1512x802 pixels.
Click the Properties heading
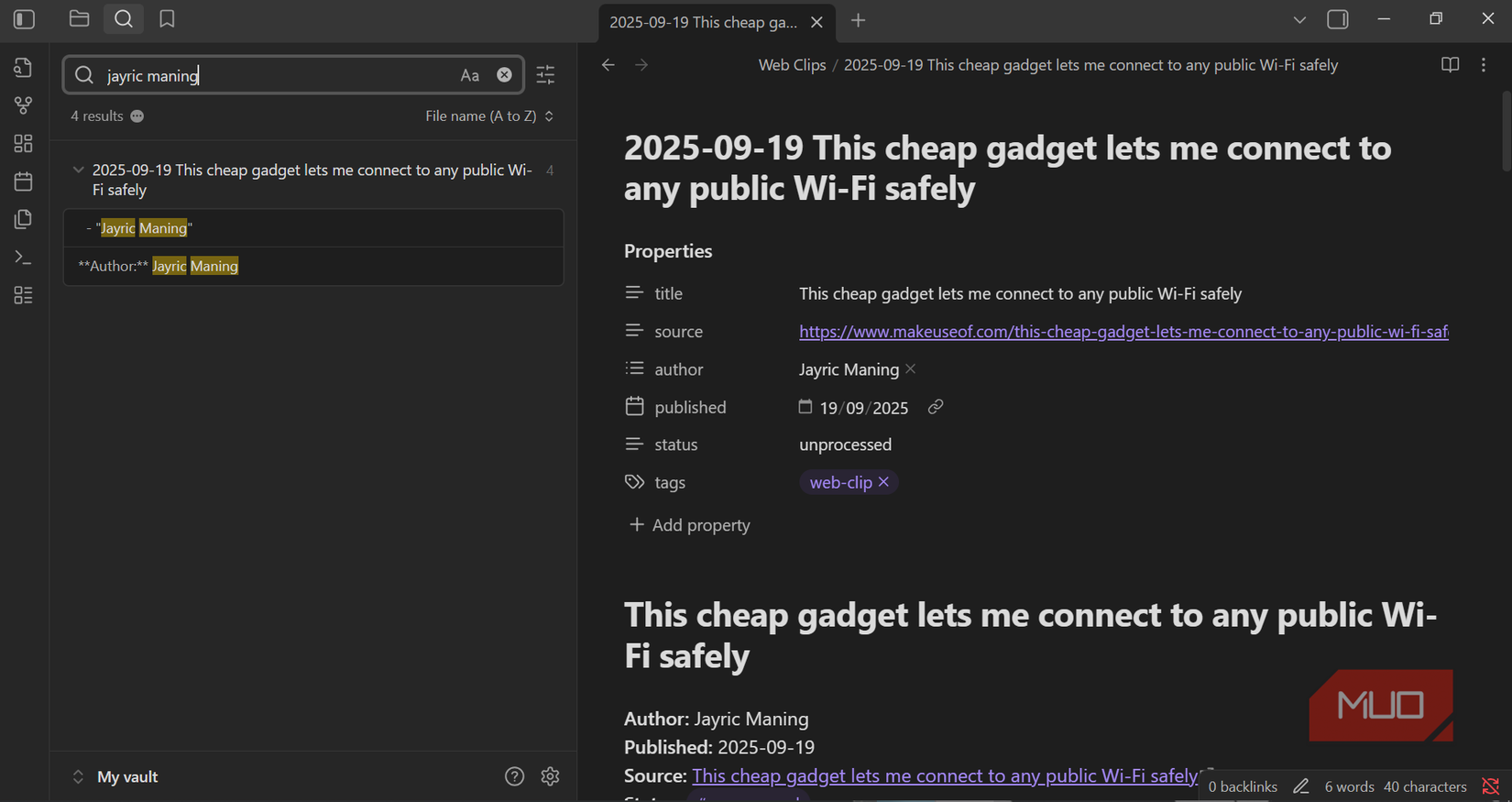coord(668,251)
